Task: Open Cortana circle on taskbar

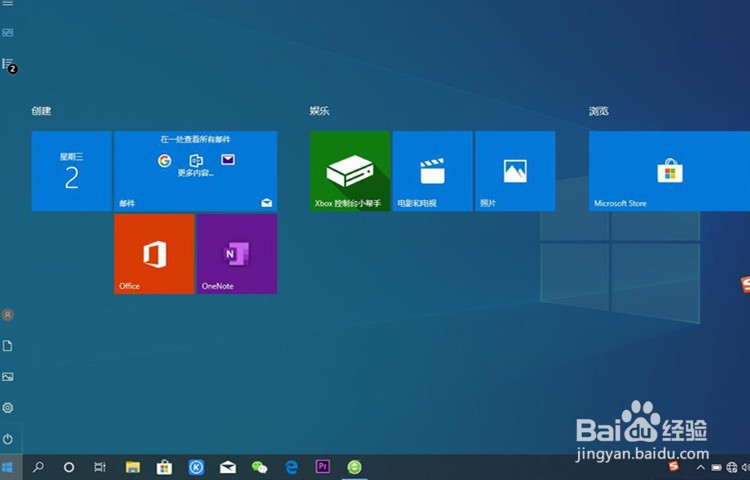Action: [x=69, y=467]
